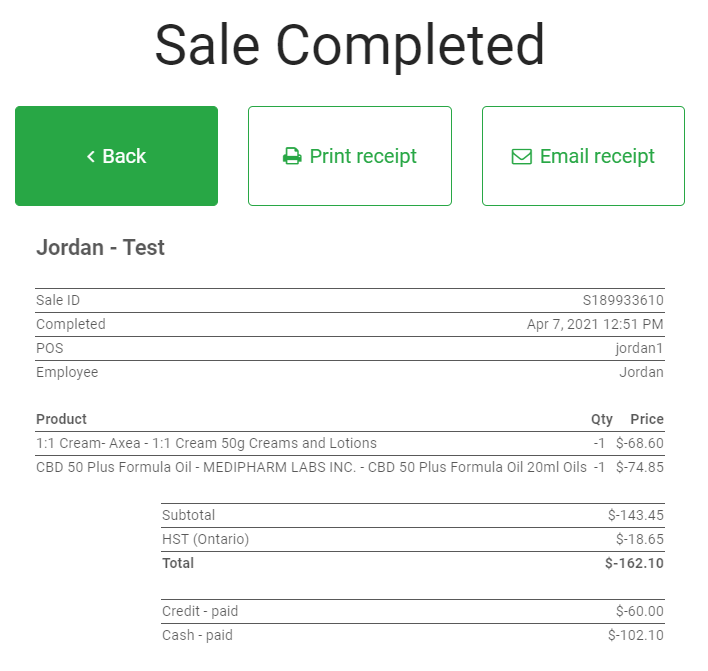This screenshot has height=671, width=708.
Task: Click the Employee name Jordan
Action: point(641,372)
